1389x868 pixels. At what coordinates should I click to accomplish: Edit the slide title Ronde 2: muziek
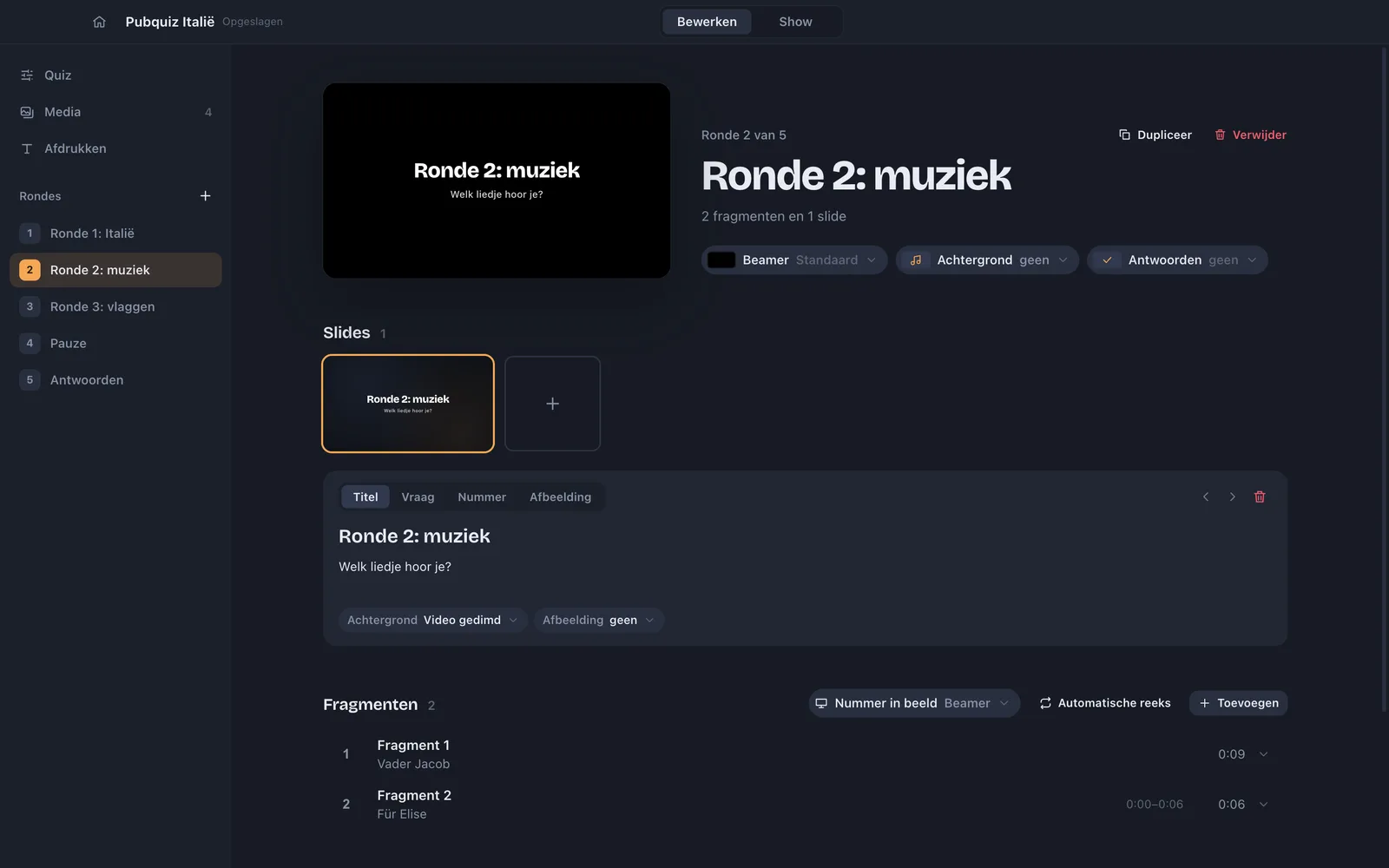[414, 536]
